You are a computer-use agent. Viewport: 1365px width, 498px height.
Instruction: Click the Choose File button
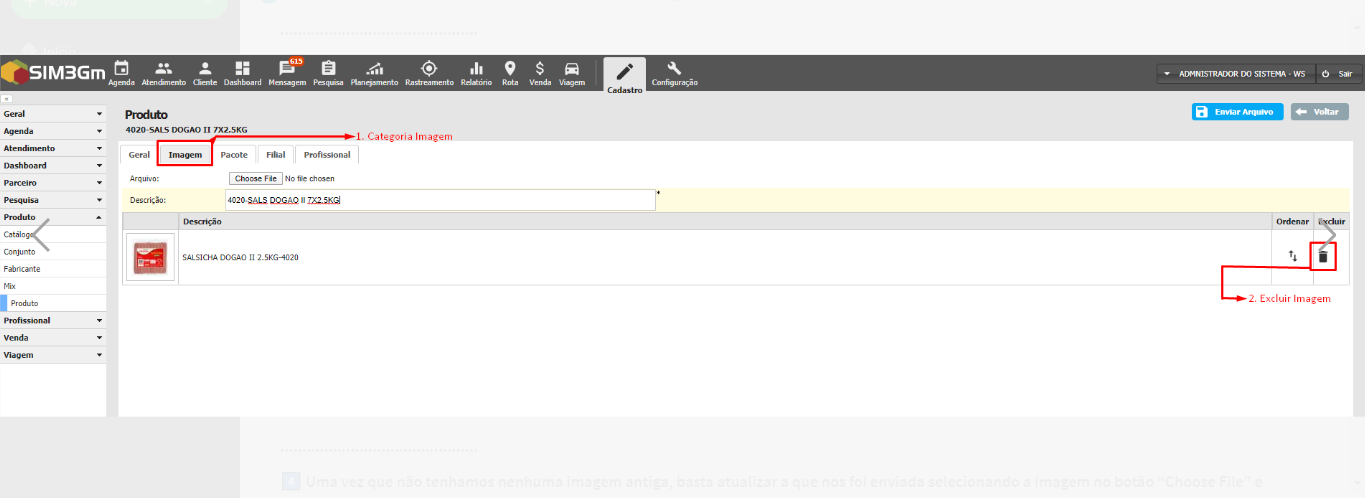[255, 178]
